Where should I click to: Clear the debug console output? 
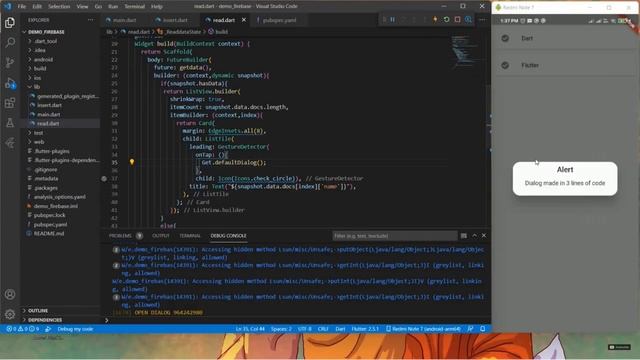(x=464, y=236)
